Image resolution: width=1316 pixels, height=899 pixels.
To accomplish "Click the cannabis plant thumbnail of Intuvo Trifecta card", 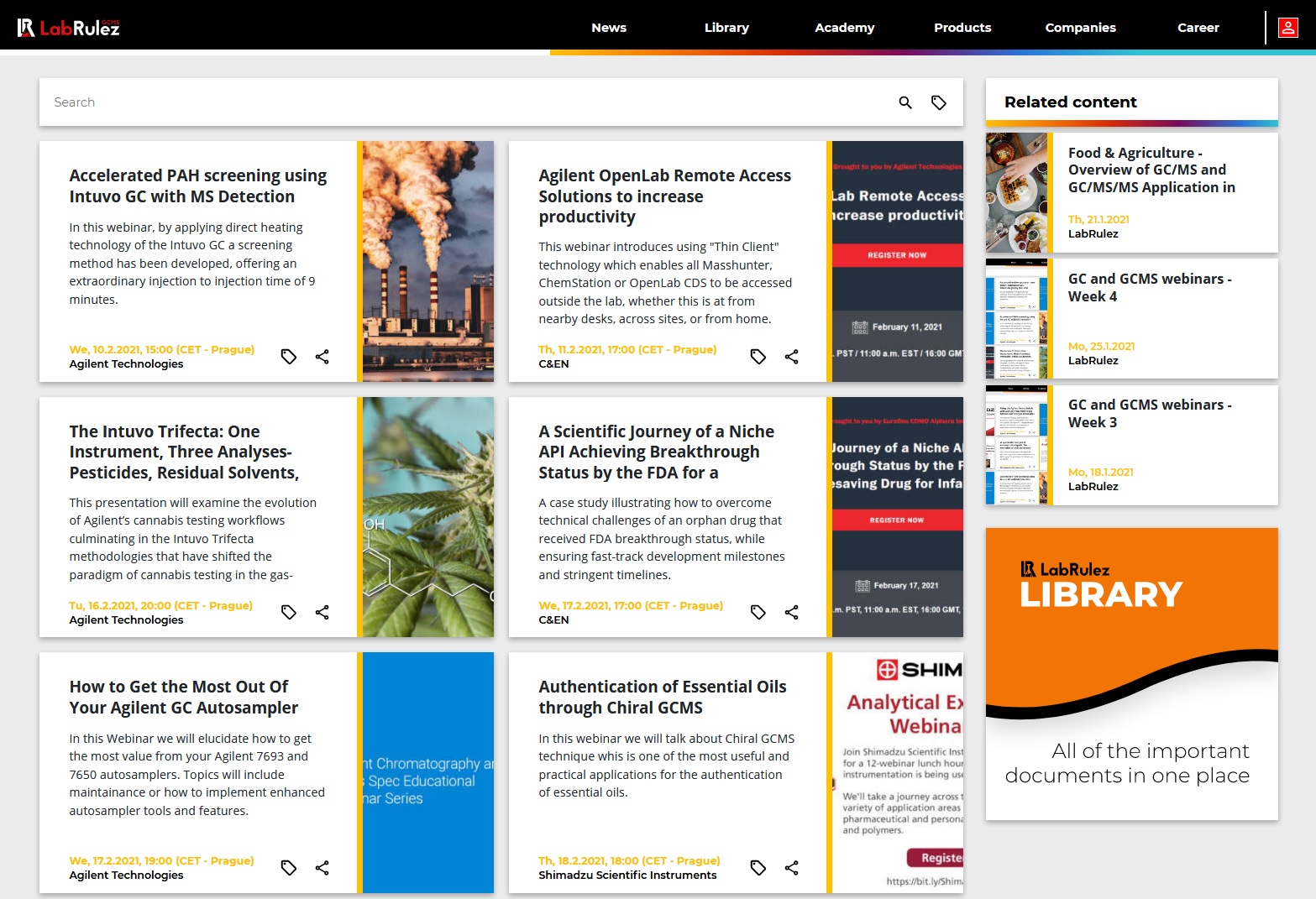I will 428,517.
